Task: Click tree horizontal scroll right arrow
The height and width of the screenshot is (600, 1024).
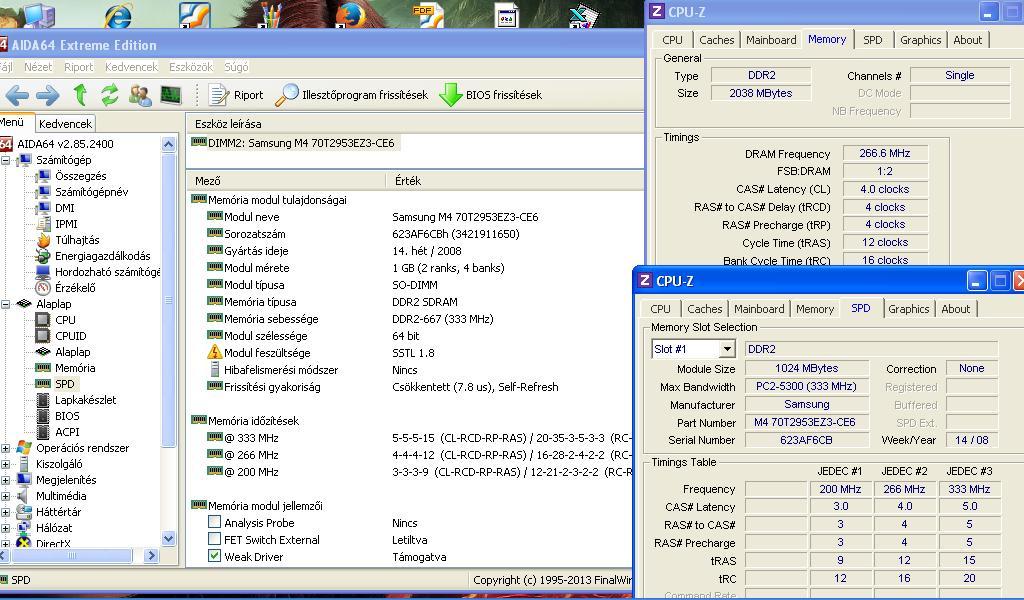Action: (152, 556)
